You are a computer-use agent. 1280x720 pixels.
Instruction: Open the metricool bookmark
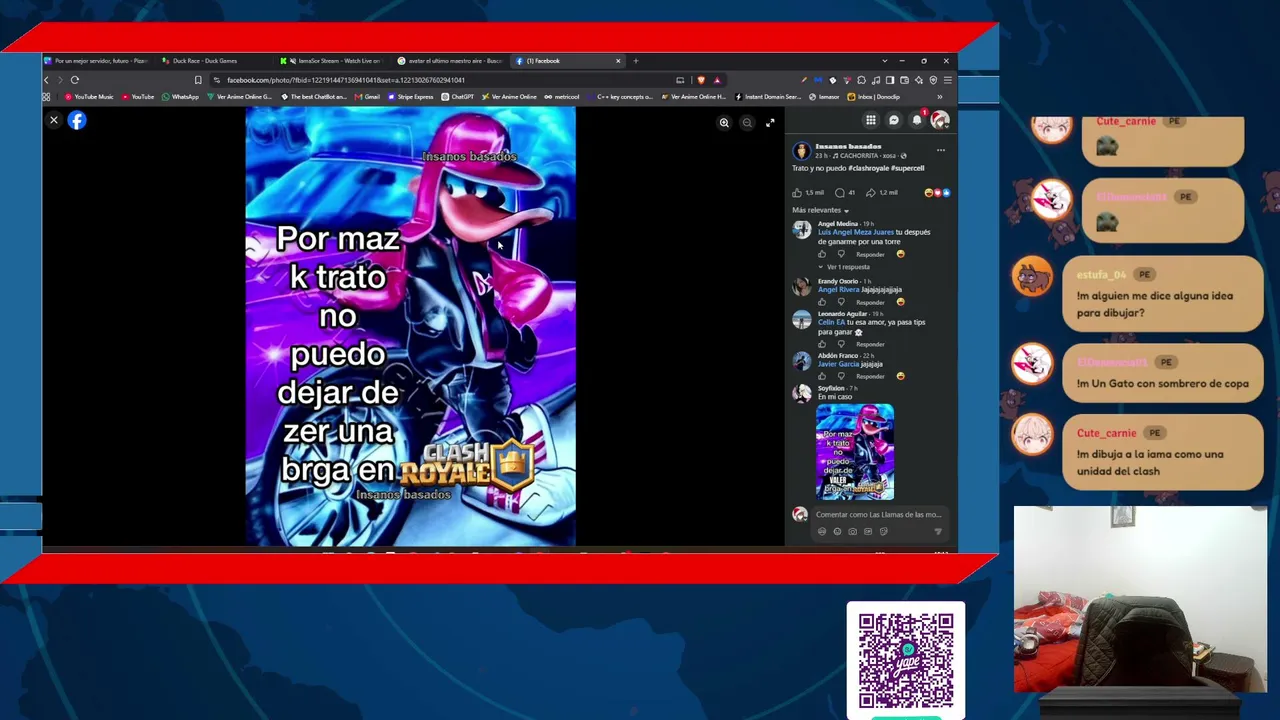[562, 97]
